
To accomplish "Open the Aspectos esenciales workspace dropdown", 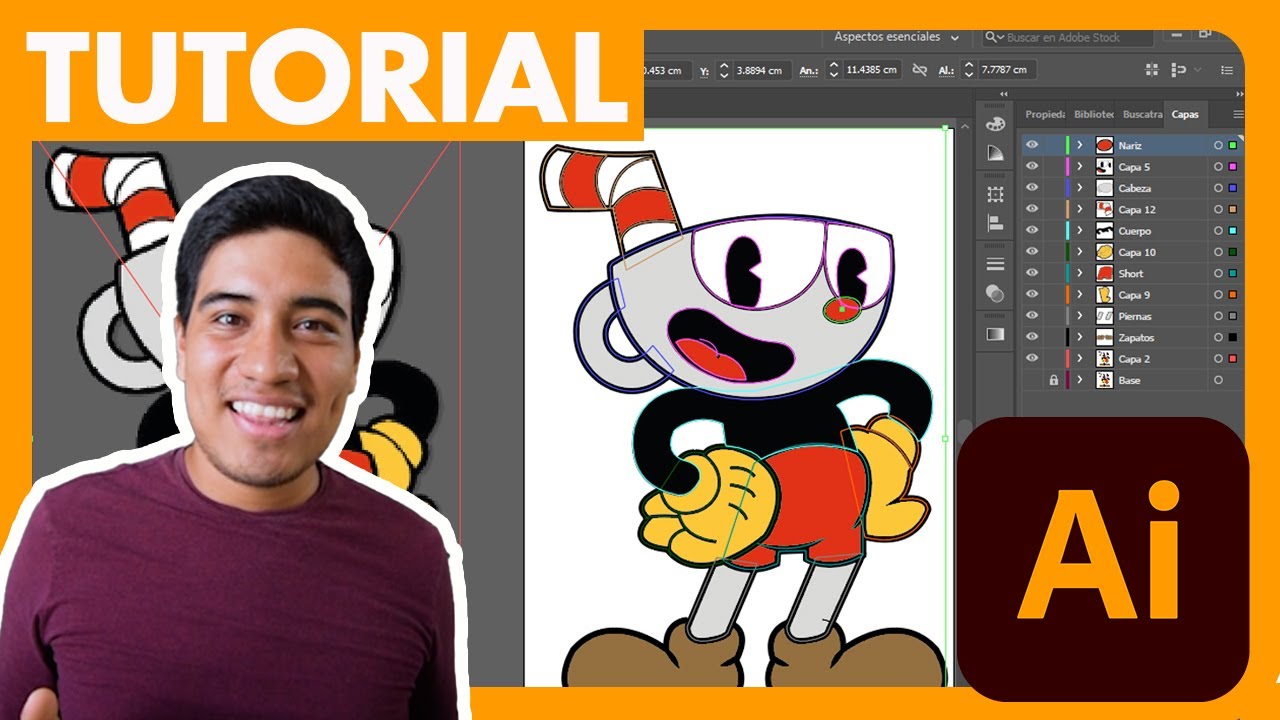I will coord(897,37).
